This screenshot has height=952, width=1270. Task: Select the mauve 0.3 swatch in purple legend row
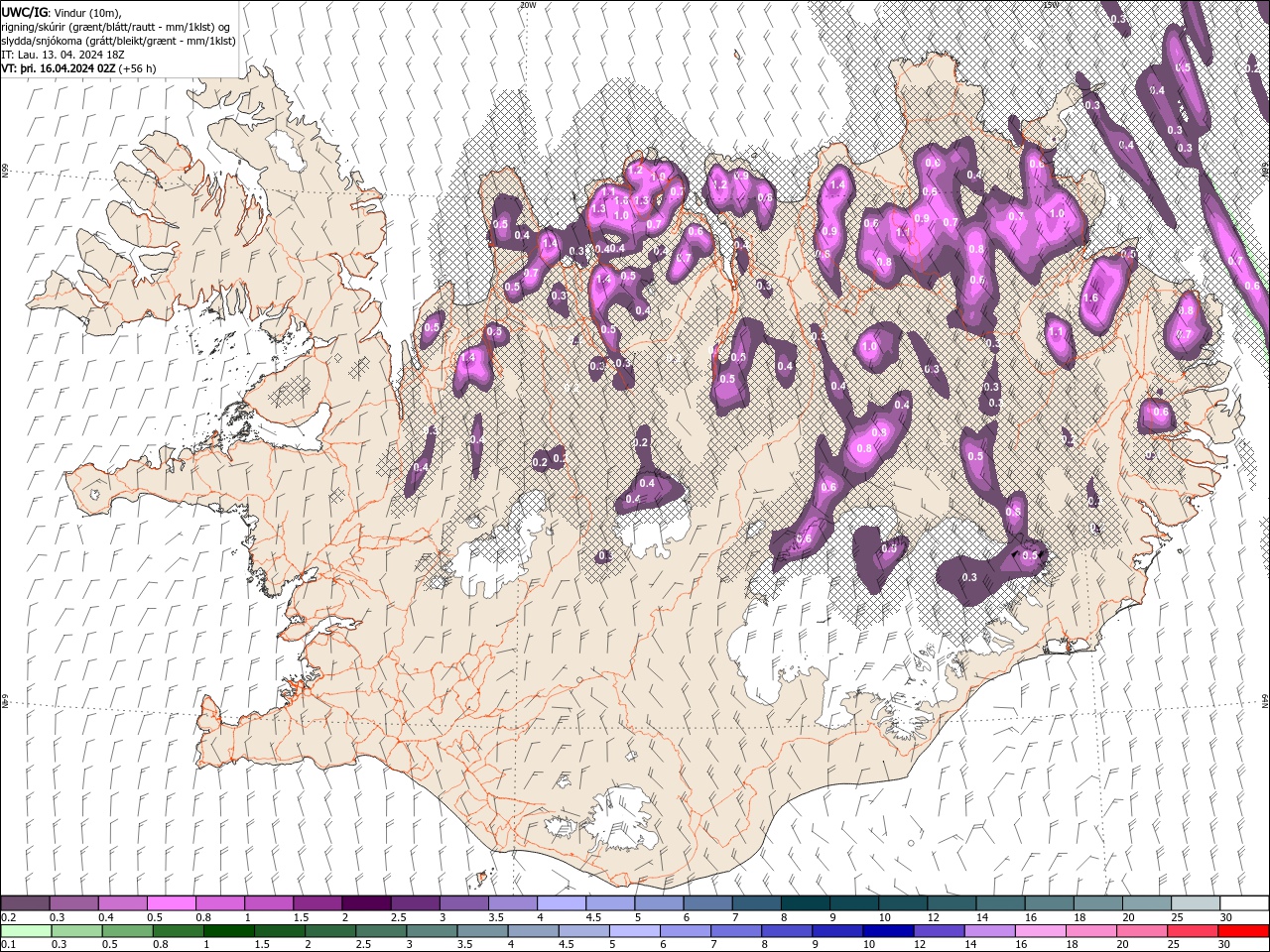tap(73, 903)
